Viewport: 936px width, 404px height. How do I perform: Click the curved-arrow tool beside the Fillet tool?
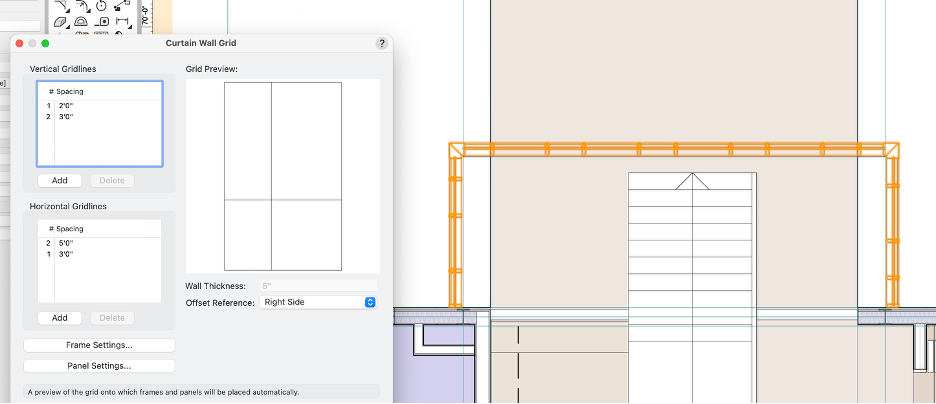[x=82, y=5]
